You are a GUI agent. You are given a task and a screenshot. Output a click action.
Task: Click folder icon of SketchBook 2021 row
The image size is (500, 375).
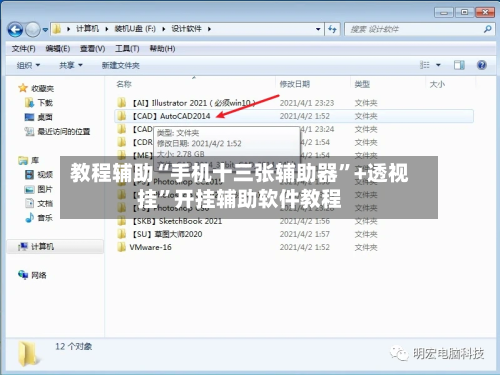click(122, 221)
